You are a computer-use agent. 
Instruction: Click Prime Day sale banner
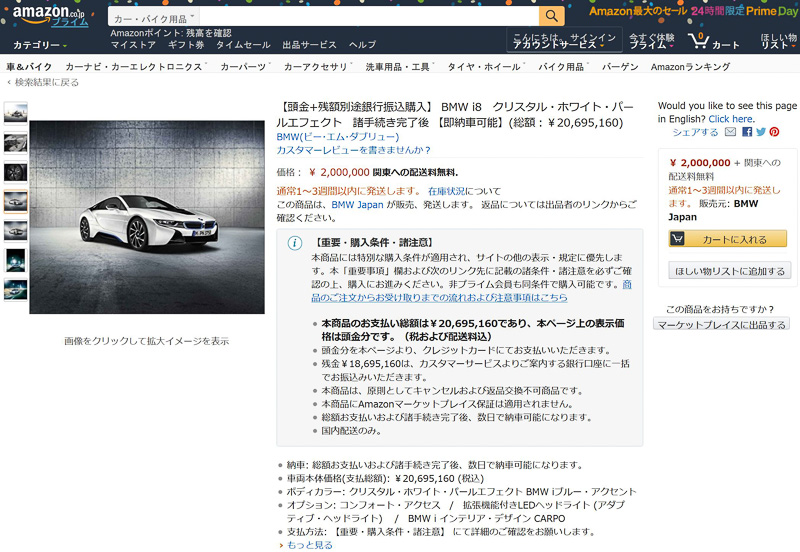tap(693, 11)
